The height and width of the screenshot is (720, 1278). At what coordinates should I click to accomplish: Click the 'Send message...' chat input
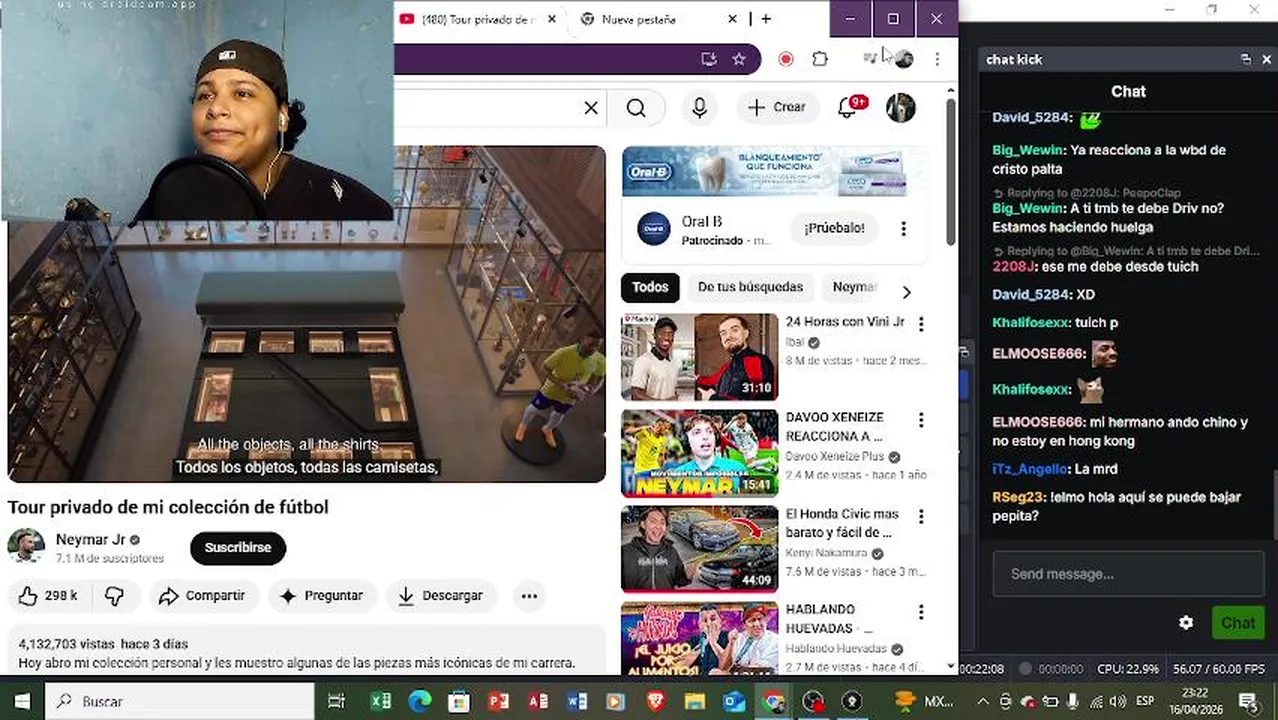[x=1127, y=574]
